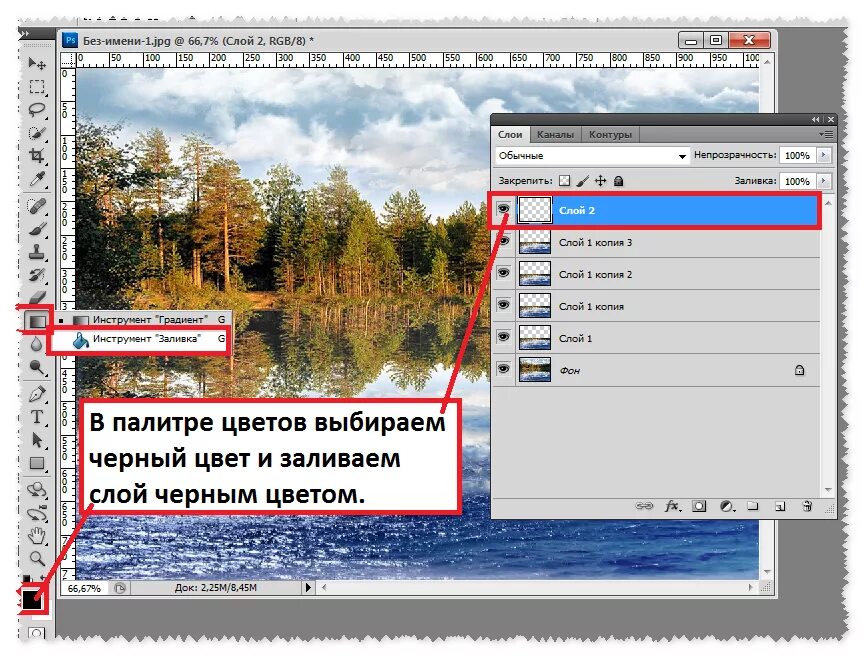Viewport: 865px width, 658px height.
Task: Select the Dodge tool
Action: click(x=37, y=367)
